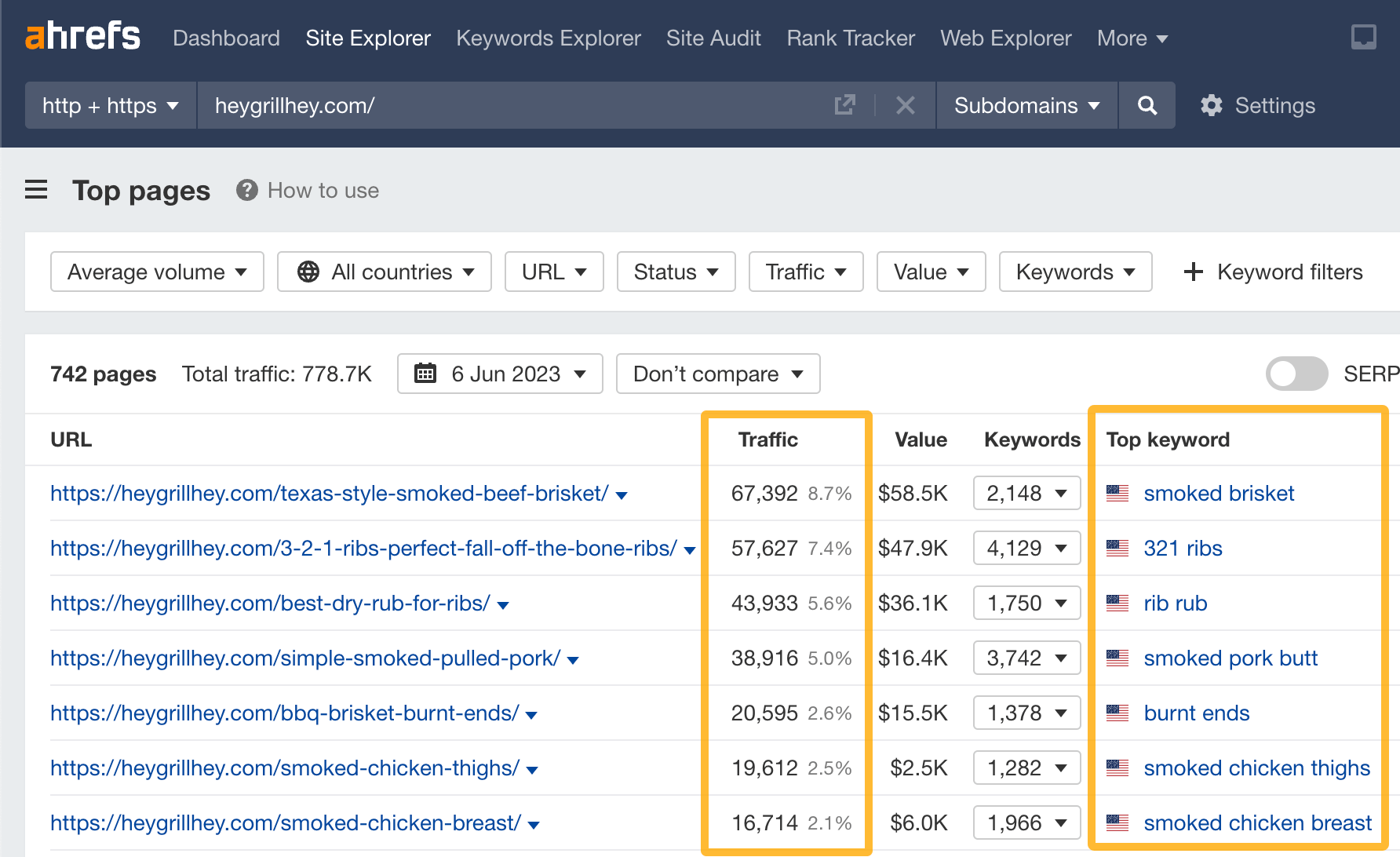
Task: Click the ahrefs logo
Action: point(82,36)
